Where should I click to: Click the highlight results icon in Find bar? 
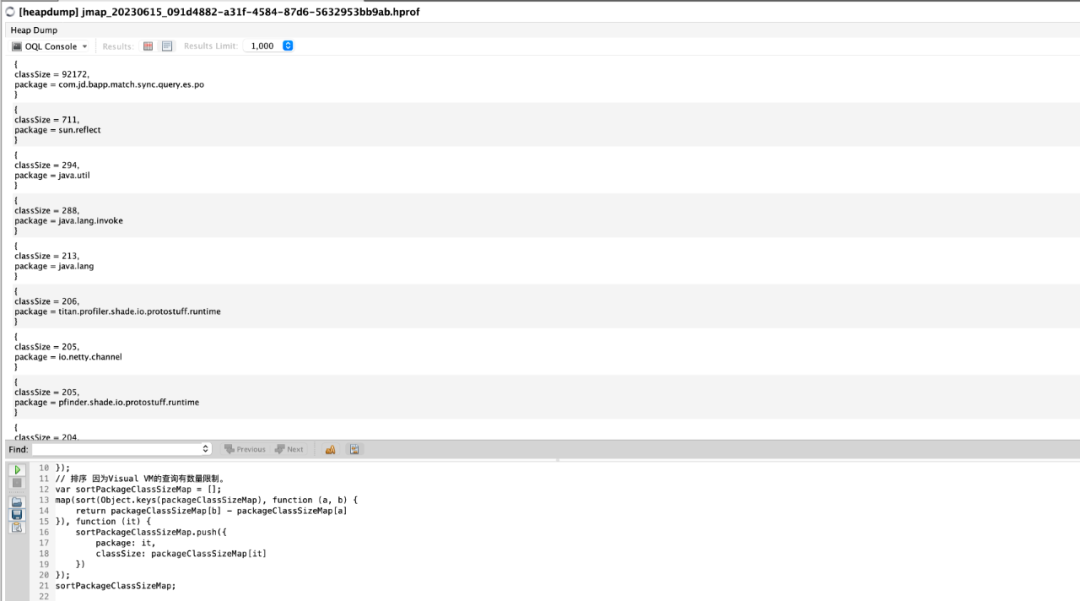click(x=331, y=450)
